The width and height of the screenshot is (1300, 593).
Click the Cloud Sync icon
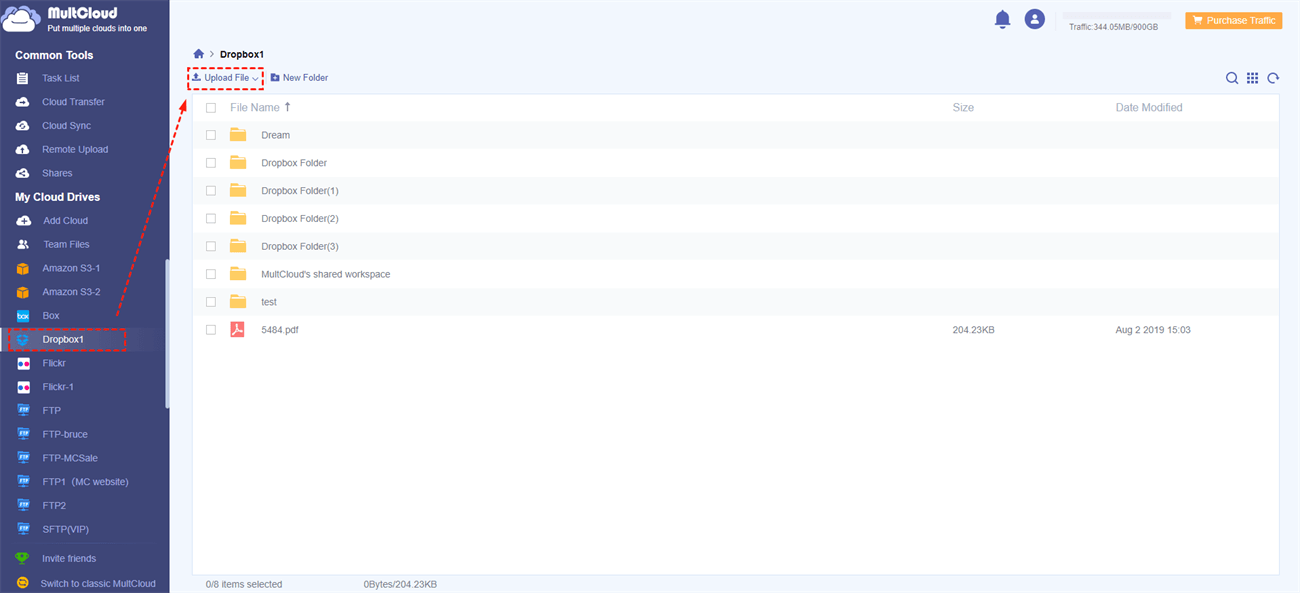[x=22, y=126]
